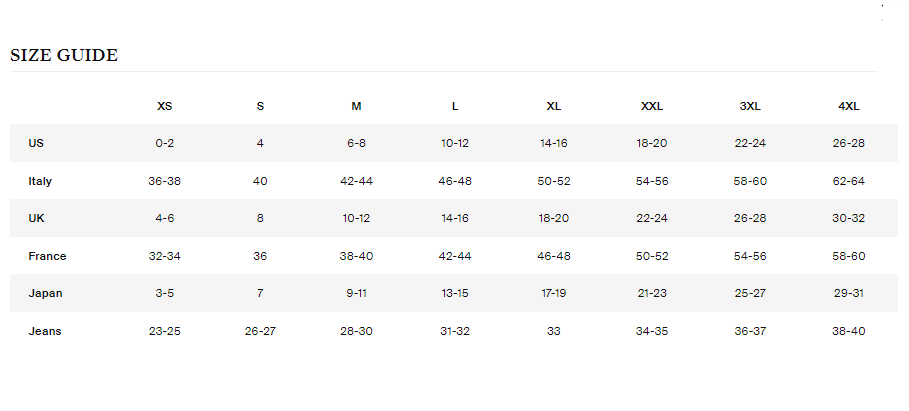Select Jeans size 38-40 cell
This screenshot has height=411, width=909.
[x=849, y=332]
